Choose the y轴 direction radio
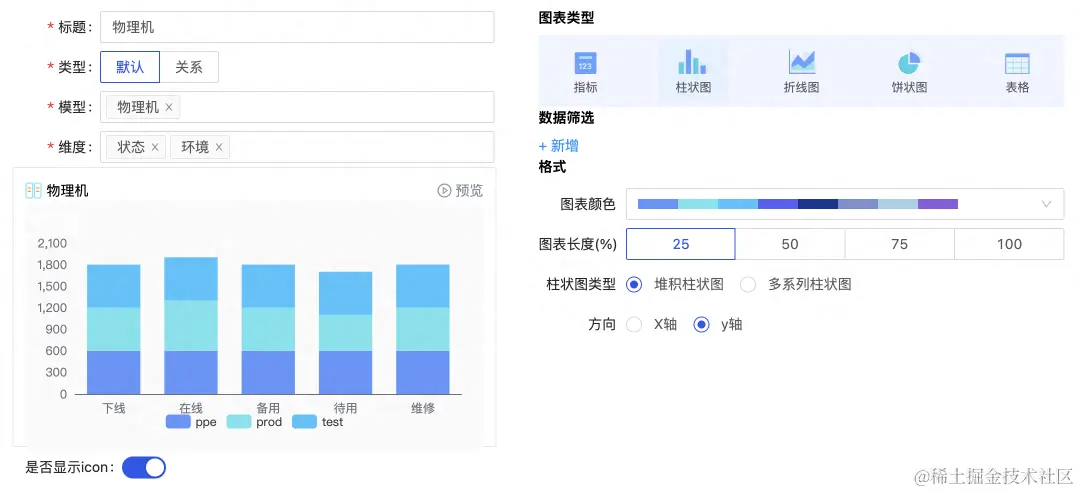The height and width of the screenshot is (493, 1080). pos(702,324)
